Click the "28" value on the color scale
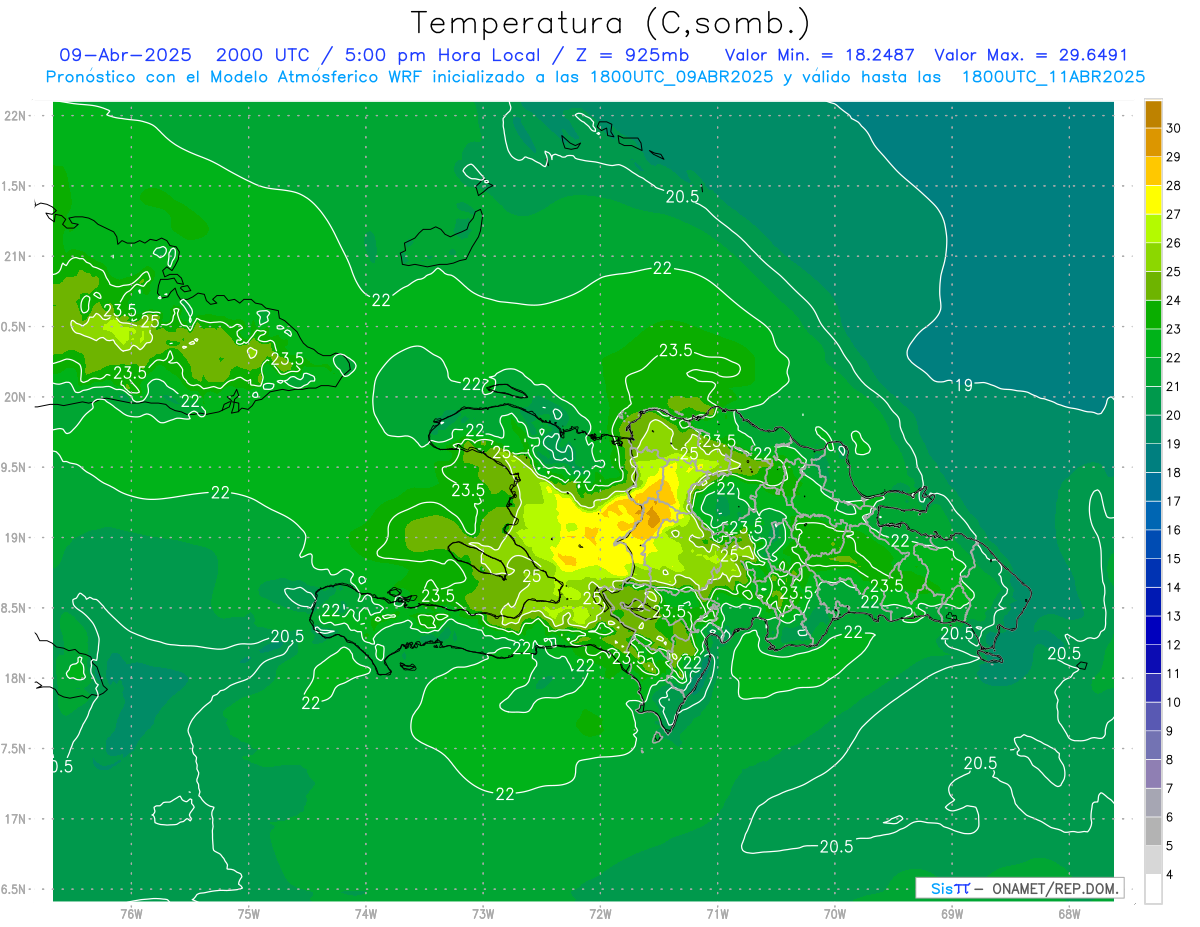 tap(1174, 185)
